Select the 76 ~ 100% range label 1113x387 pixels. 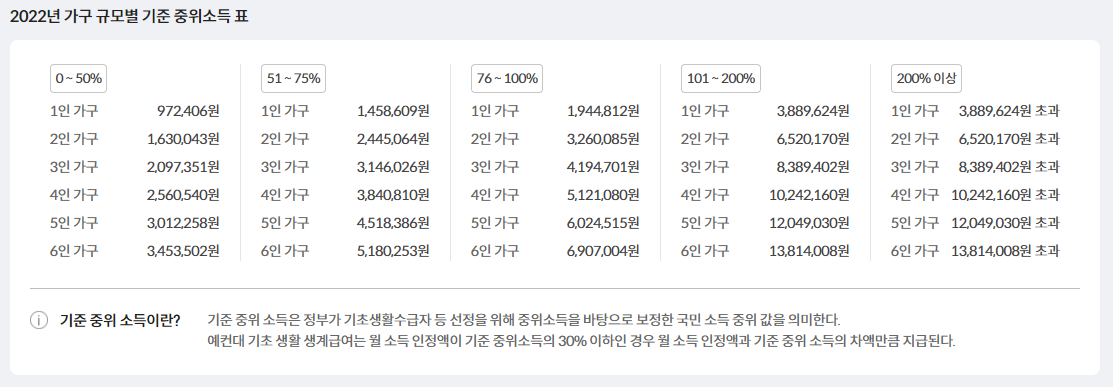click(x=507, y=79)
